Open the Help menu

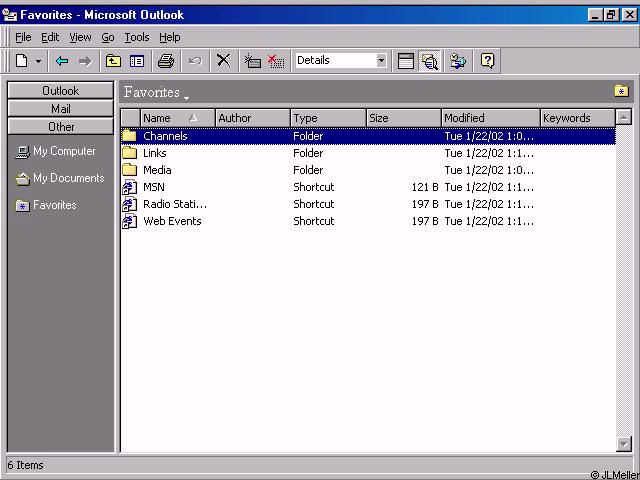click(x=170, y=38)
